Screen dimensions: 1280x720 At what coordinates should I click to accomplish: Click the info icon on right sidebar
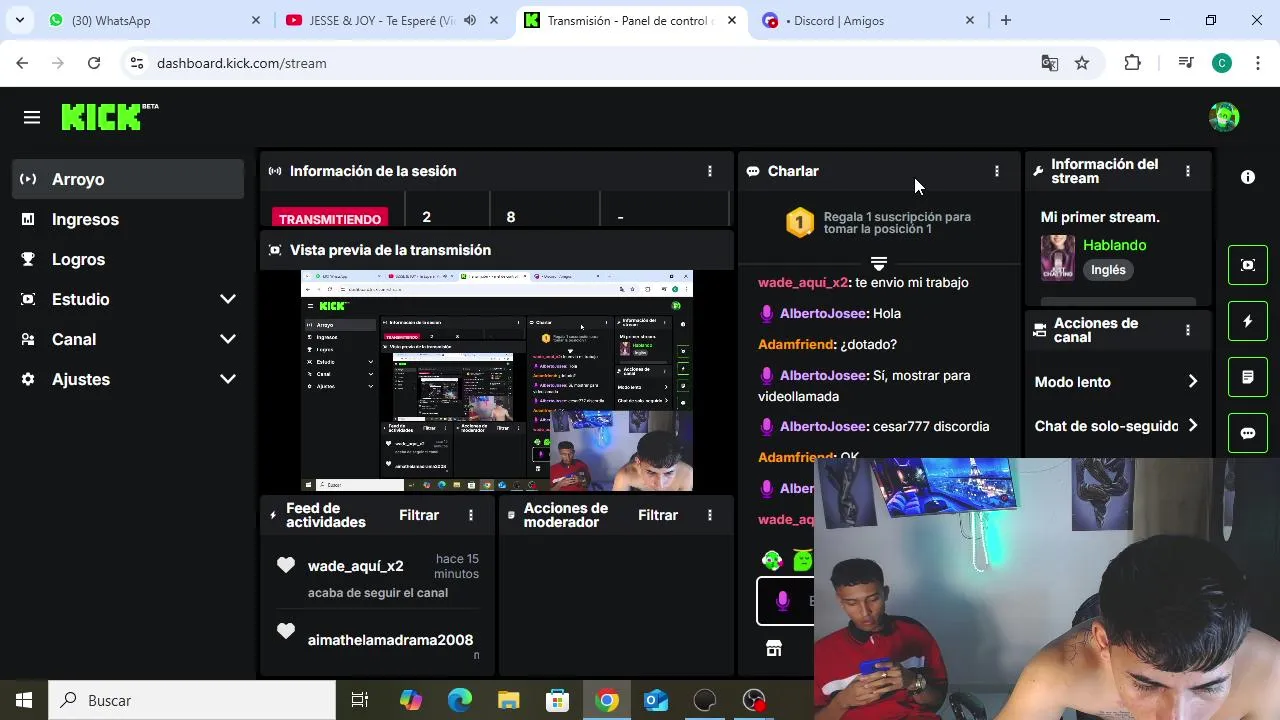pyautogui.click(x=1248, y=177)
